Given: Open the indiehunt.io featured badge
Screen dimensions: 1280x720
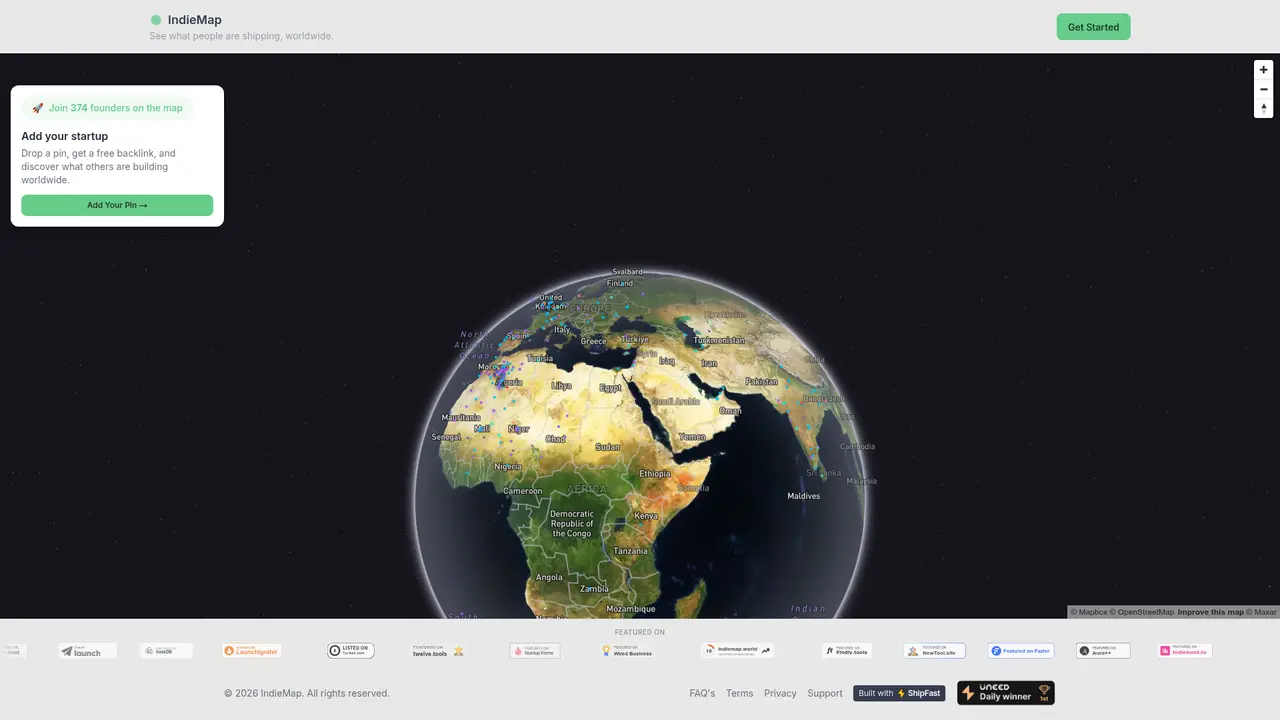Looking at the screenshot, I should click(1185, 651).
